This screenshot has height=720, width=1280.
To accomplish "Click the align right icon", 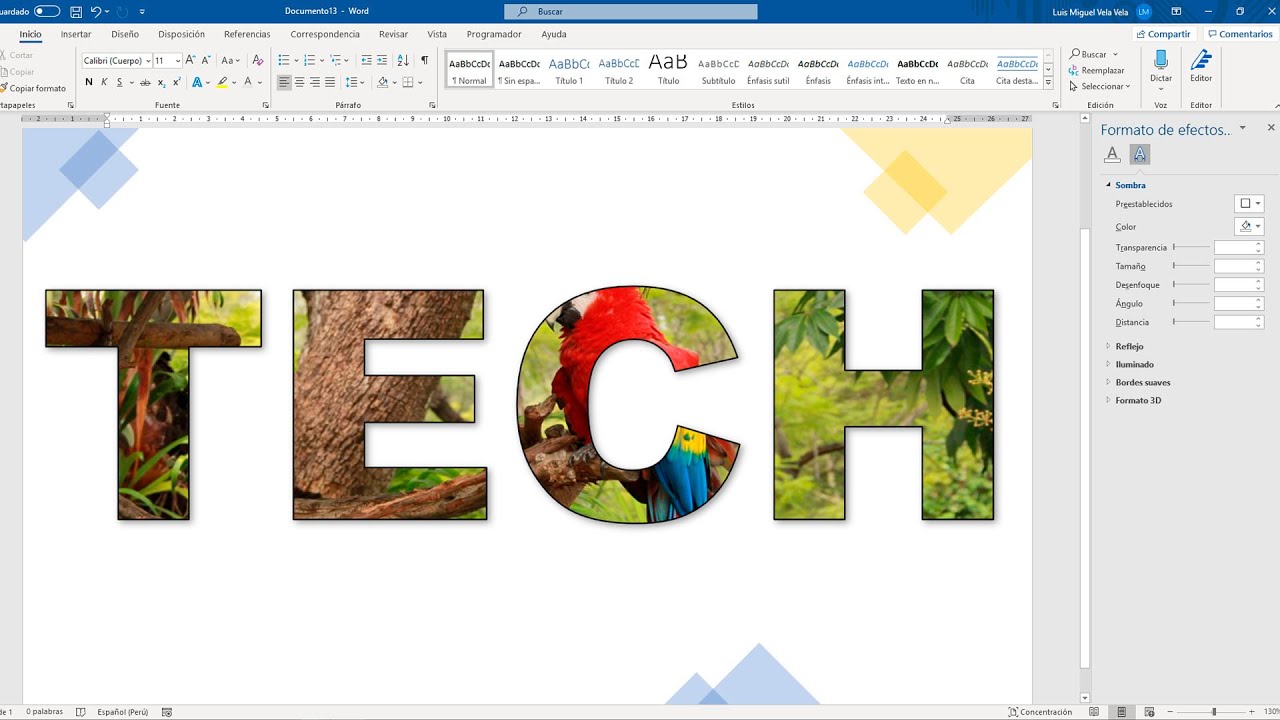I will [314, 82].
